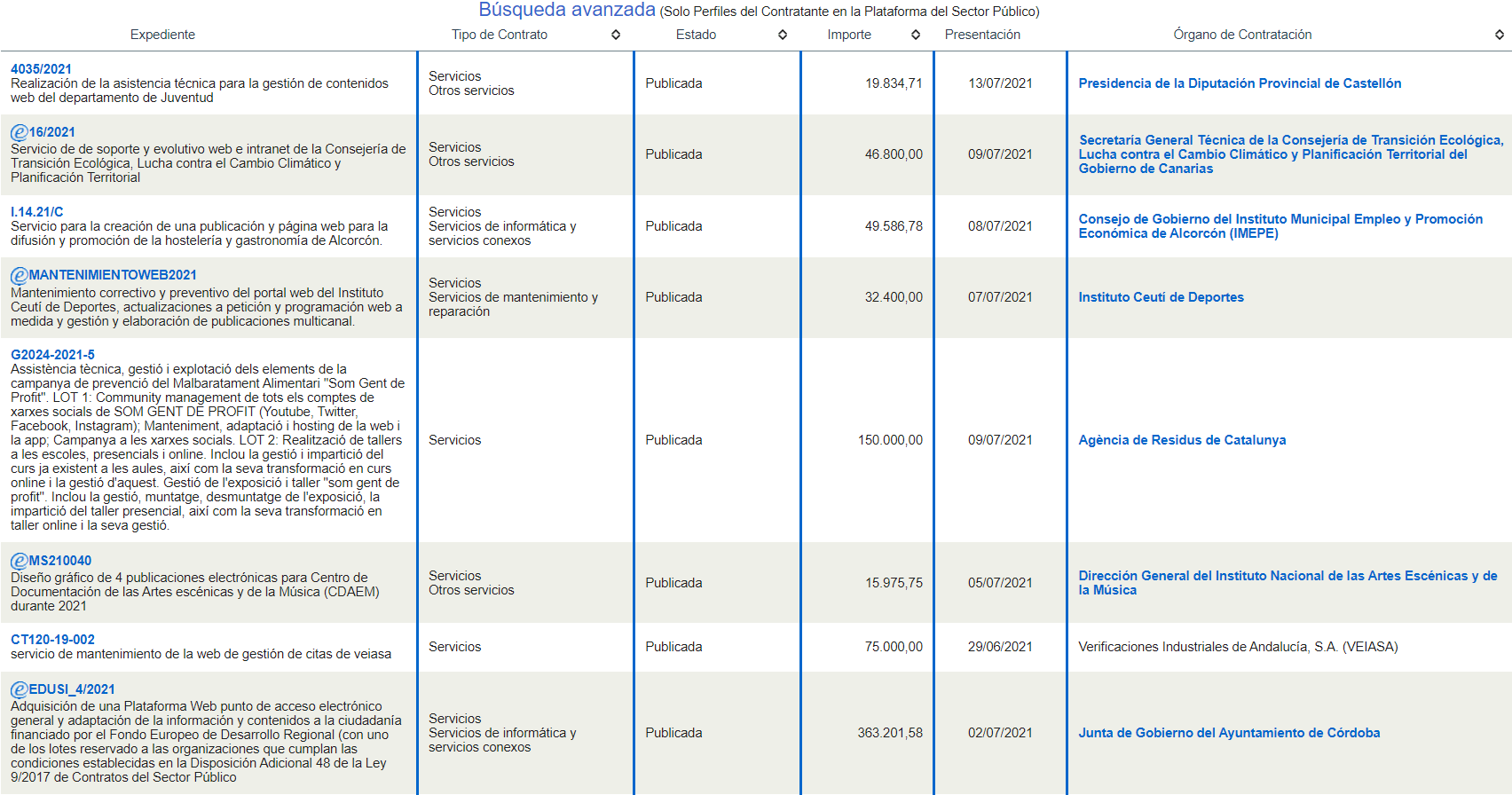Open Presidencia de la Diputación Provincial de Castellón
This screenshot has height=795, width=1512.
(1240, 83)
